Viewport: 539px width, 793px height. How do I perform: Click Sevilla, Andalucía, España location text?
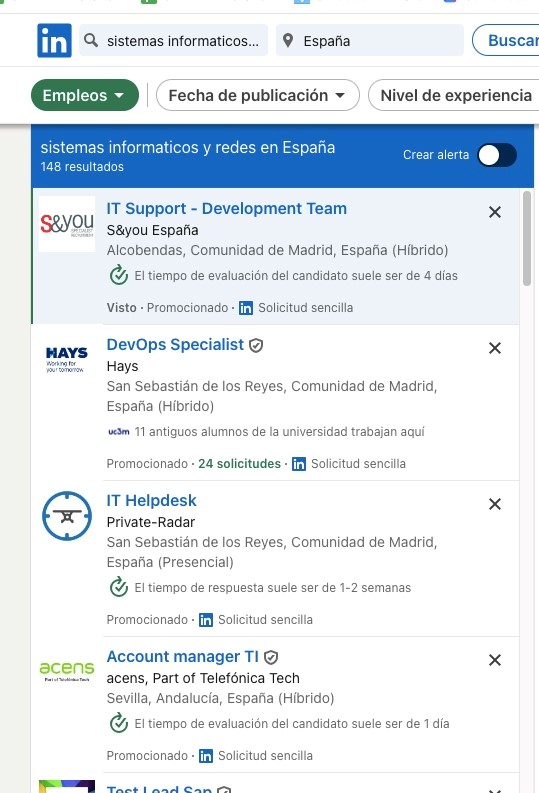click(220, 698)
